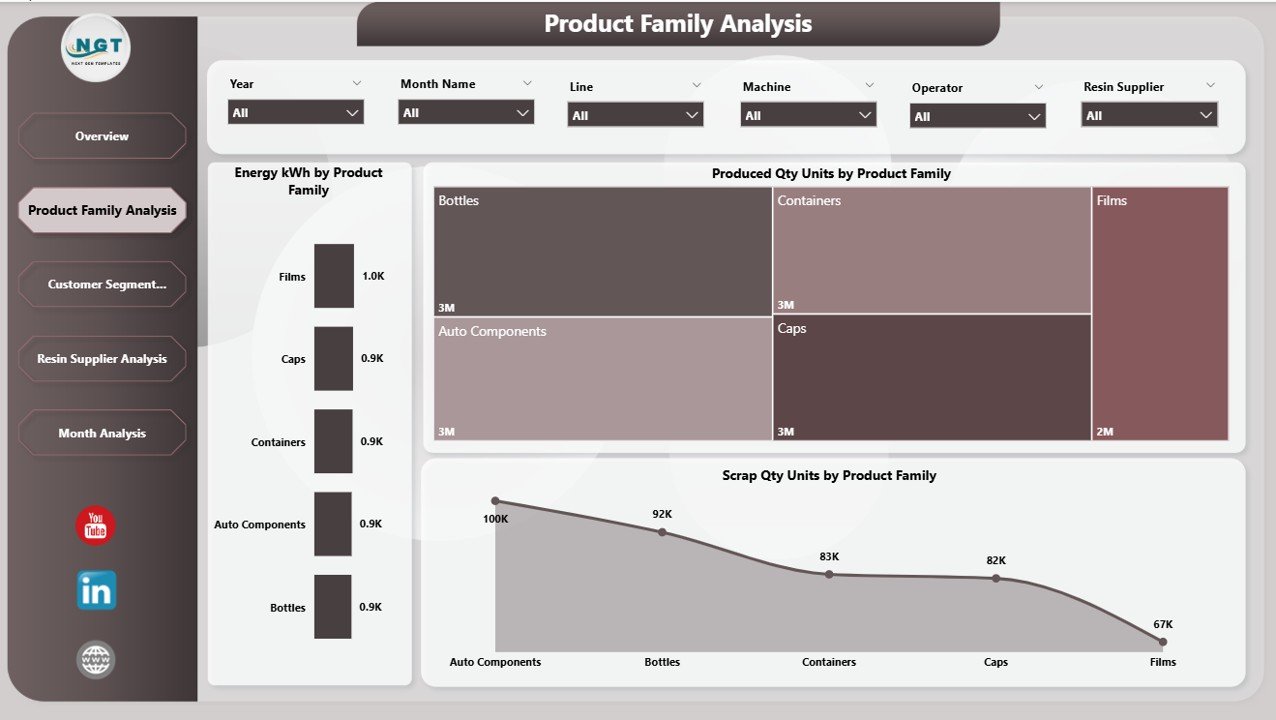Open the LinkedIn icon link
This screenshot has height=720, width=1276.
(x=95, y=590)
